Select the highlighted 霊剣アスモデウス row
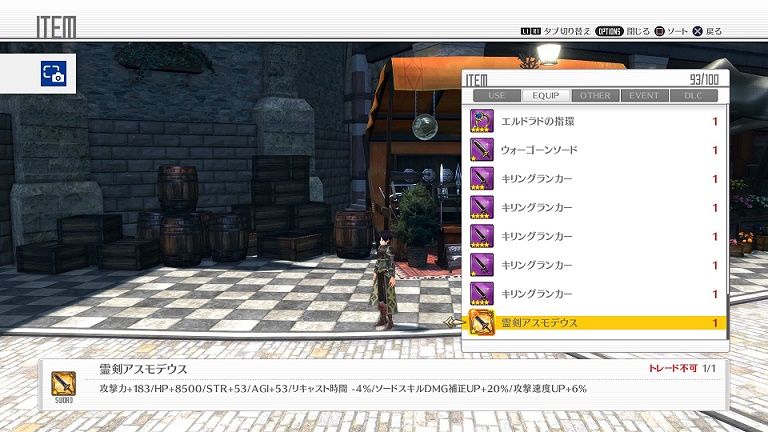The image size is (768, 432). [x=594, y=322]
